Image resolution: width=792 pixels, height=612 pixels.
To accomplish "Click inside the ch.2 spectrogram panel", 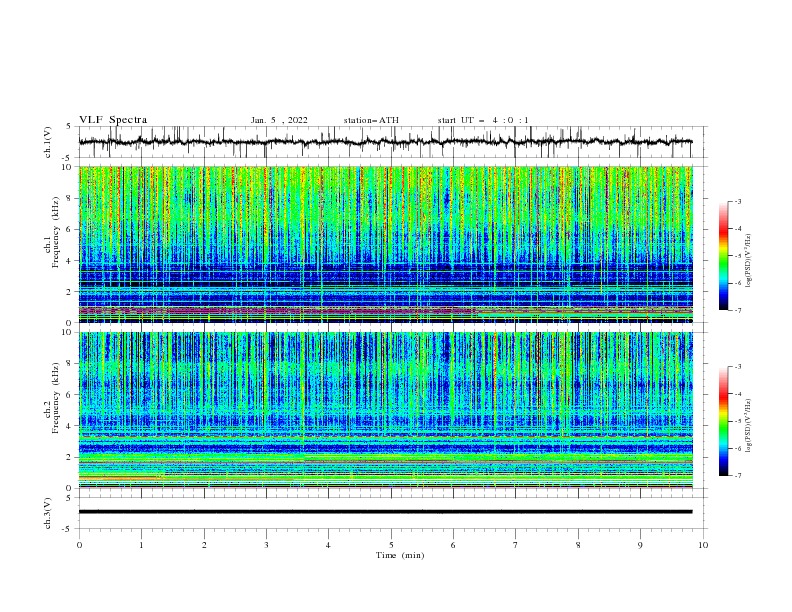I will click(x=385, y=410).
